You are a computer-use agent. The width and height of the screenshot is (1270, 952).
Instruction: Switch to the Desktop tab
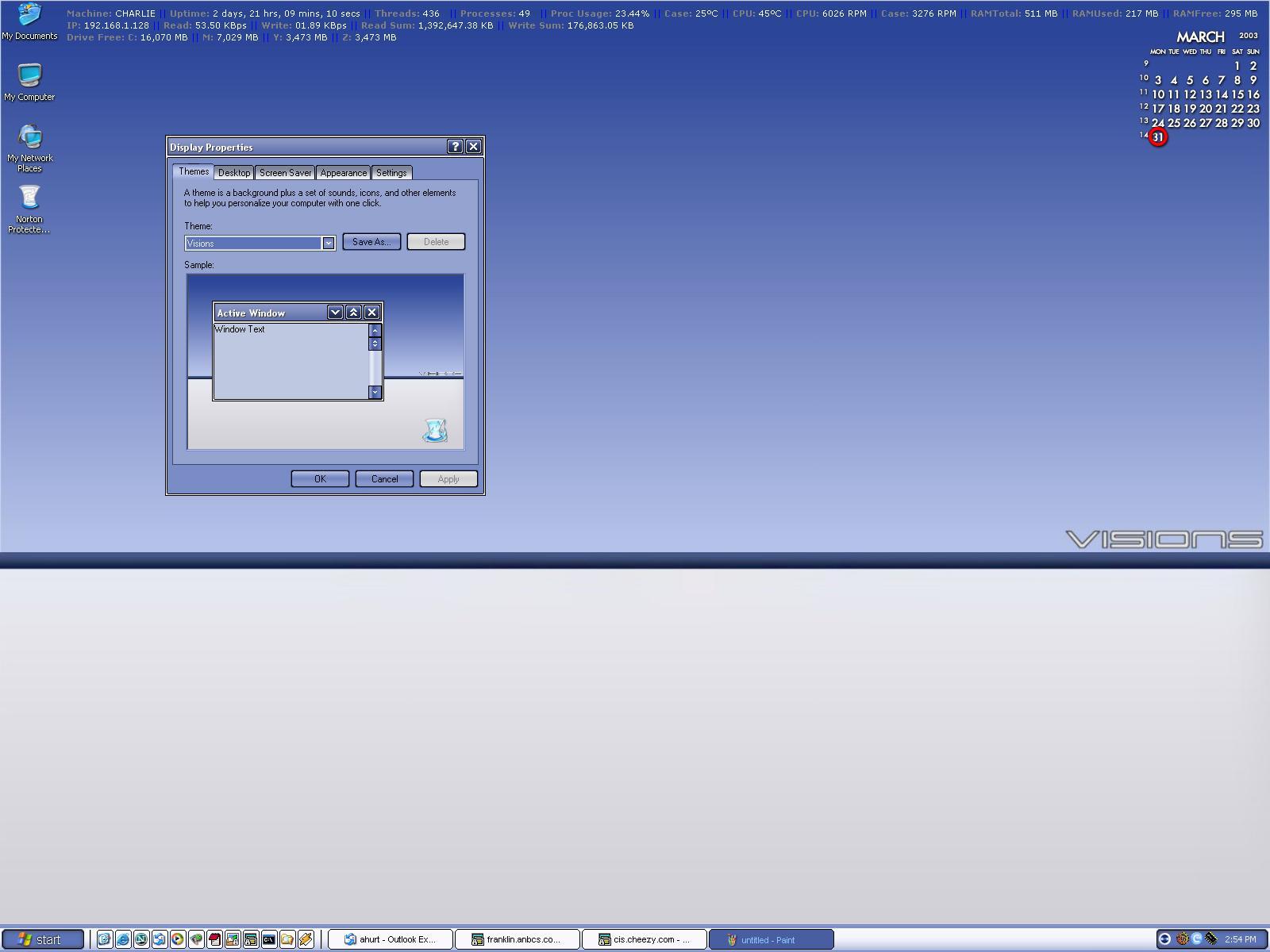(x=234, y=173)
